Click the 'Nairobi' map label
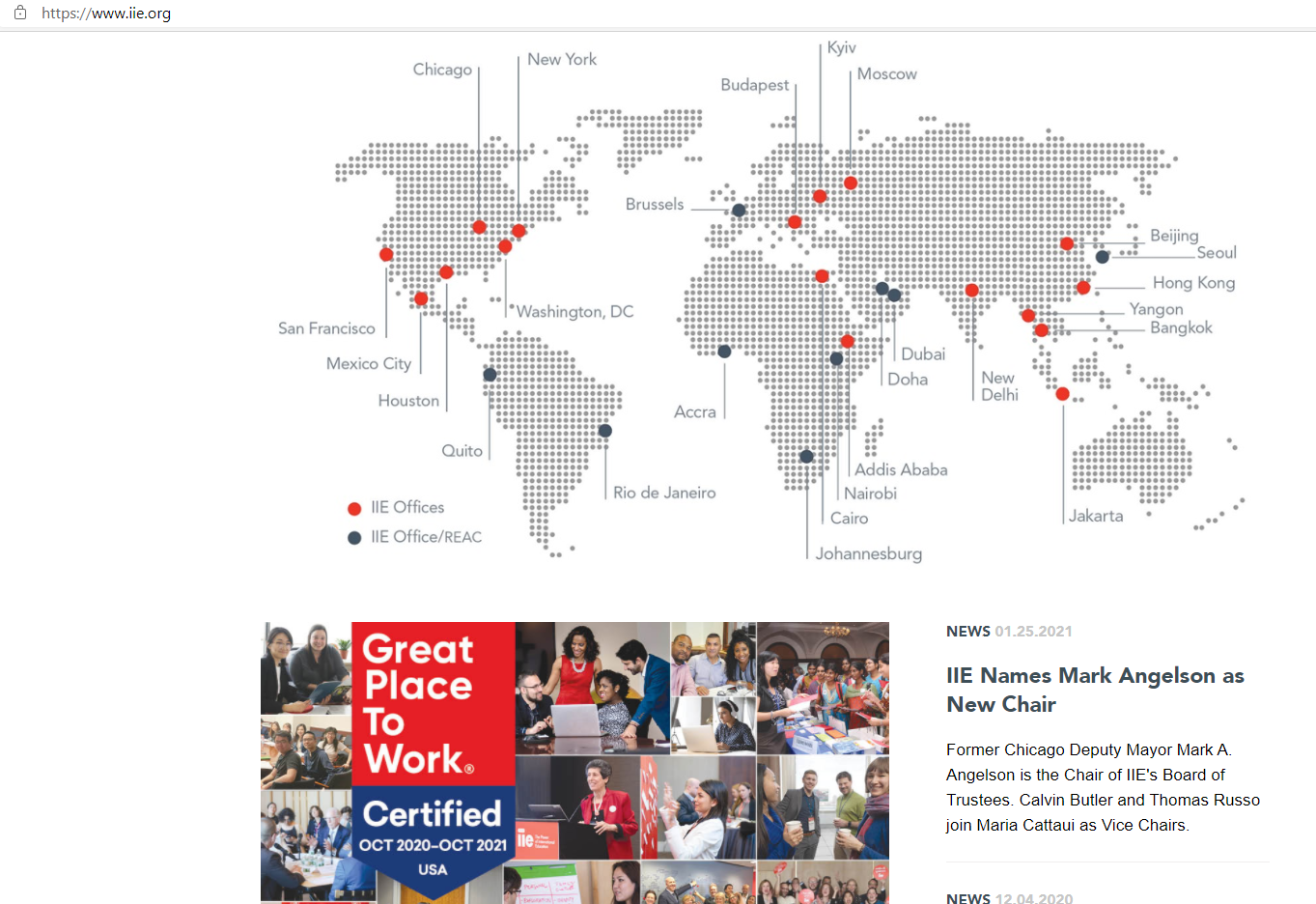 [x=870, y=494]
